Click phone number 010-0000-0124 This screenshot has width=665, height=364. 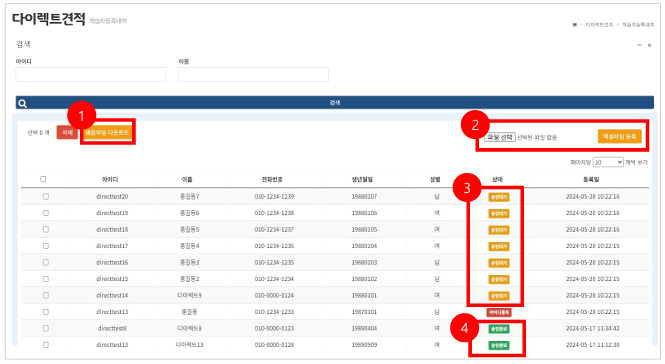pyautogui.click(x=274, y=295)
